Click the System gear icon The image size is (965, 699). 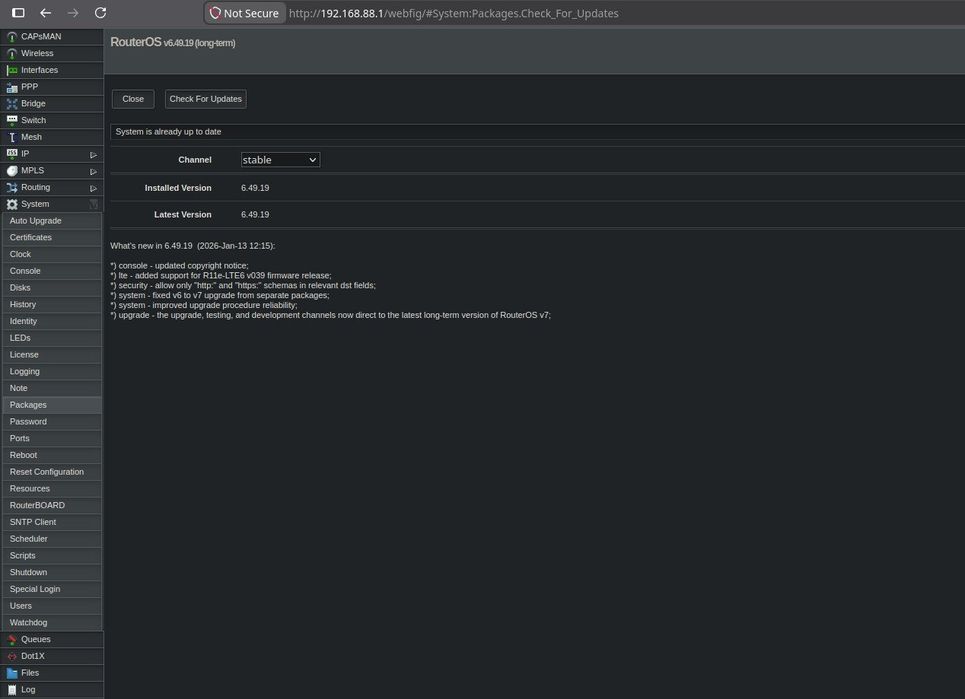tap(12, 204)
